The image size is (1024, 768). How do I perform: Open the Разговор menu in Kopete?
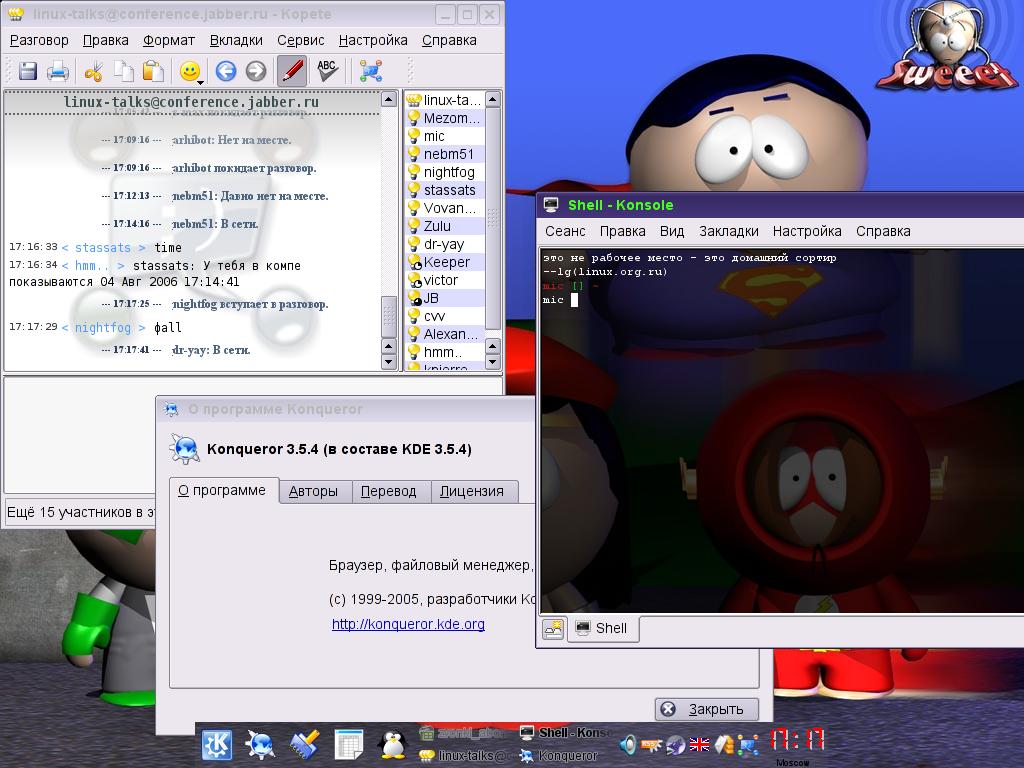[x=39, y=40]
